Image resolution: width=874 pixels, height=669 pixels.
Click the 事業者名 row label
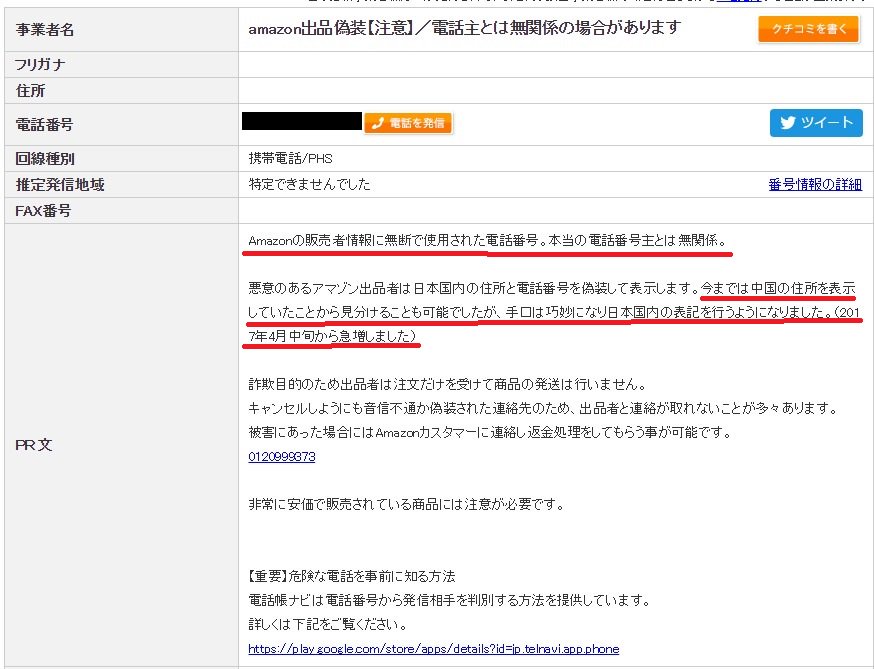45,30
